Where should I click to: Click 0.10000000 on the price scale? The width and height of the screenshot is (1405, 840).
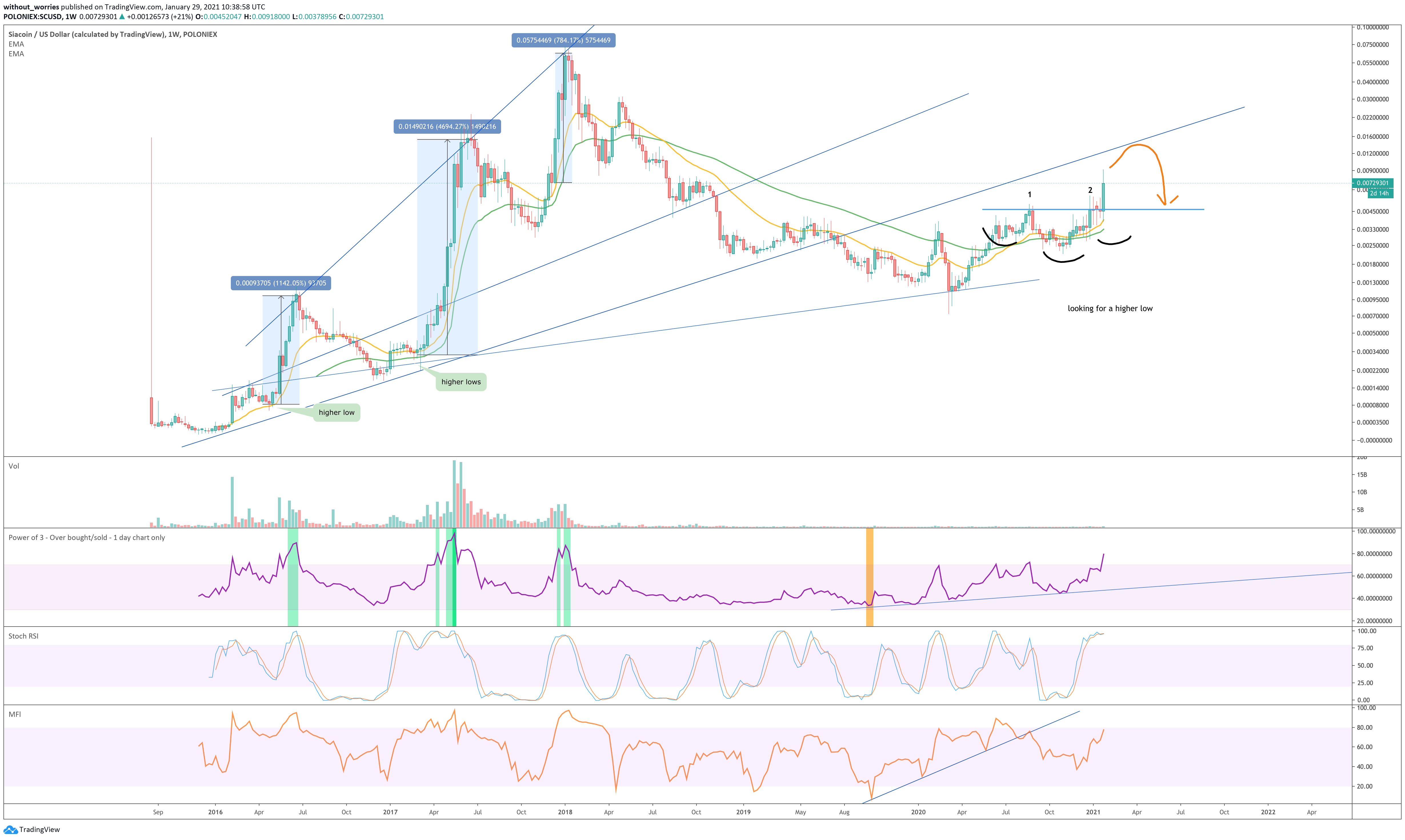coord(1372,28)
